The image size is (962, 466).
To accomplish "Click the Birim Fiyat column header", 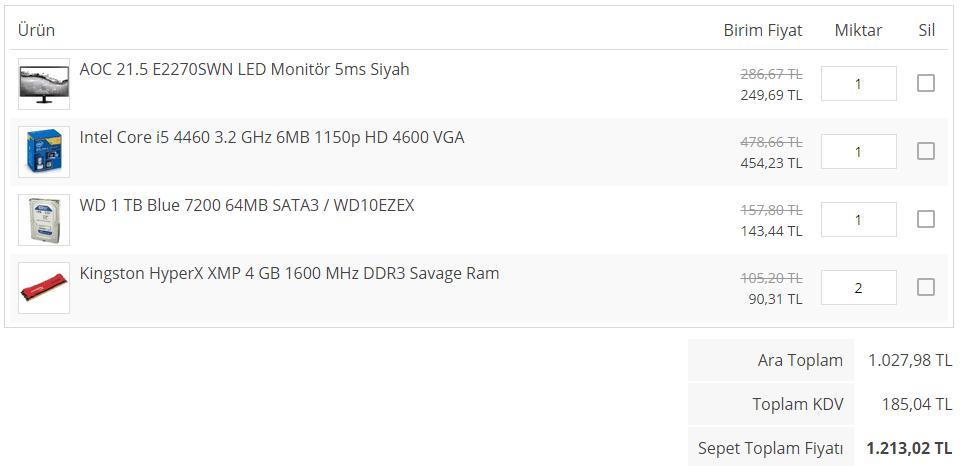I will point(763,30).
